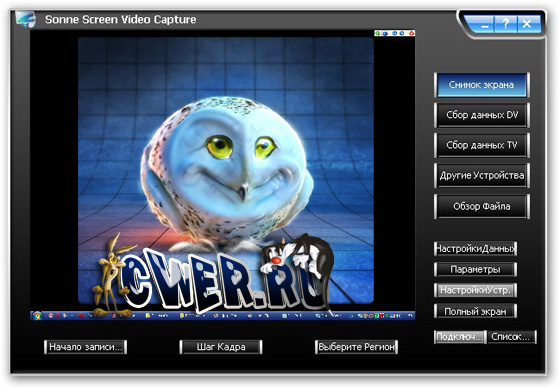Screen dimensions: 560x389
Task: Click the НастройкиУстр. button
Action: (475, 290)
